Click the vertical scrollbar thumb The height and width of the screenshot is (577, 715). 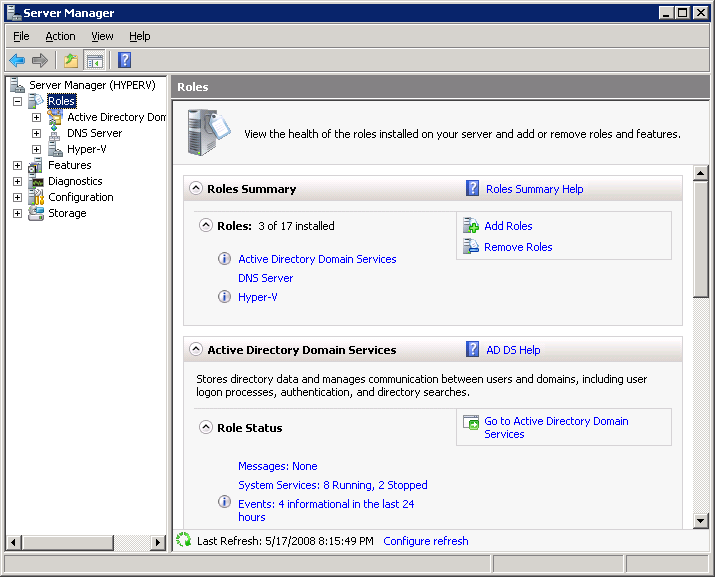click(x=700, y=239)
